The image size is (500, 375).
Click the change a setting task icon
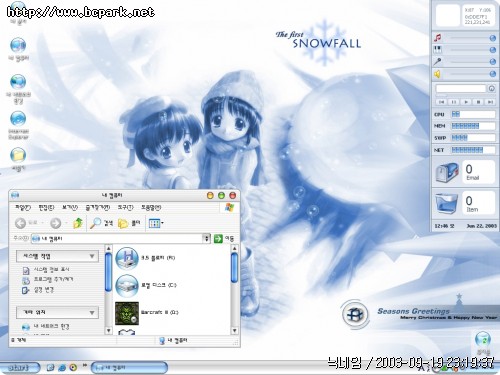[x=26, y=290]
